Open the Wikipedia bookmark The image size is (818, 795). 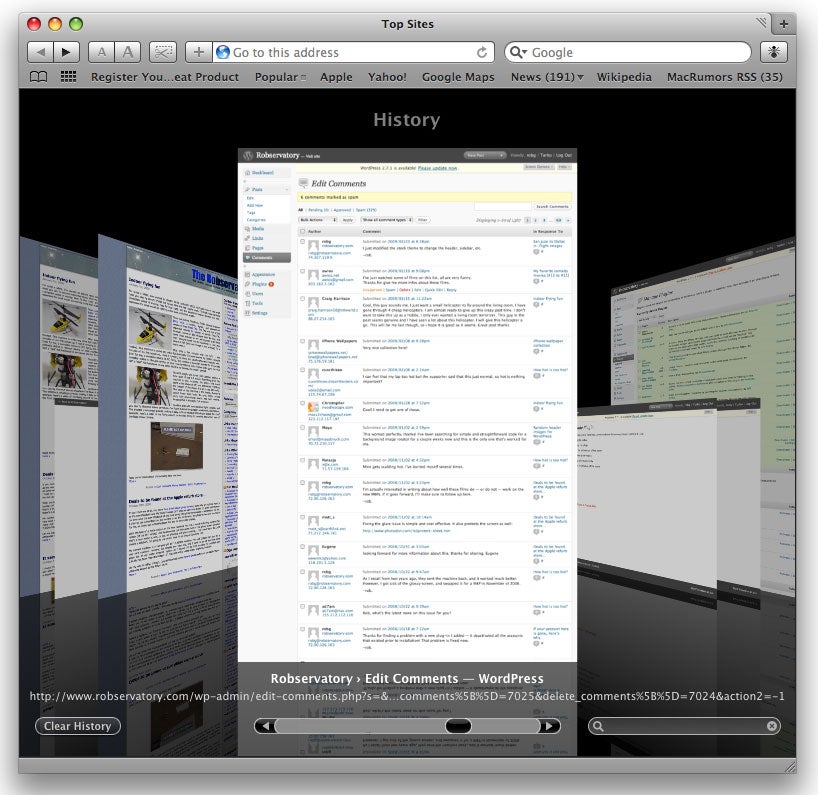[x=624, y=77]
